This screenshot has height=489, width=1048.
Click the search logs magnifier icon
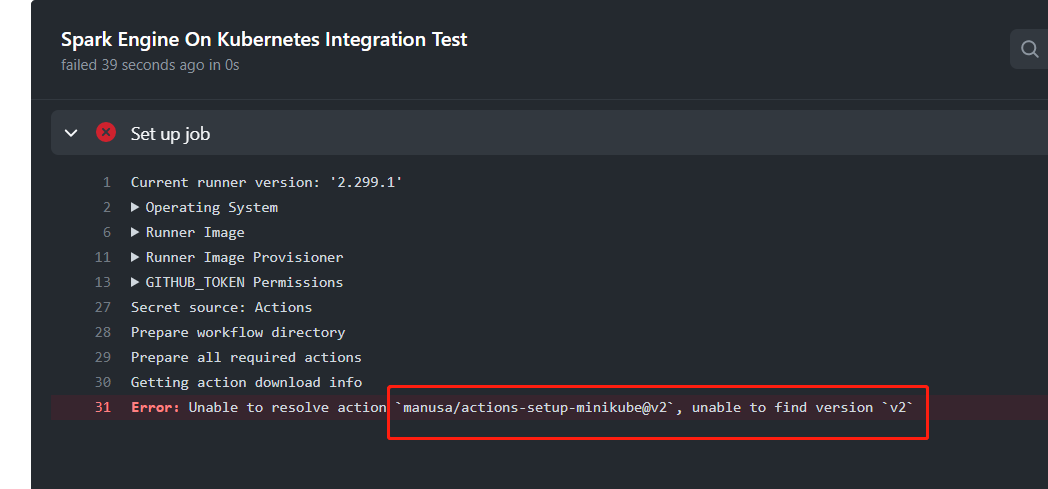1029,49
